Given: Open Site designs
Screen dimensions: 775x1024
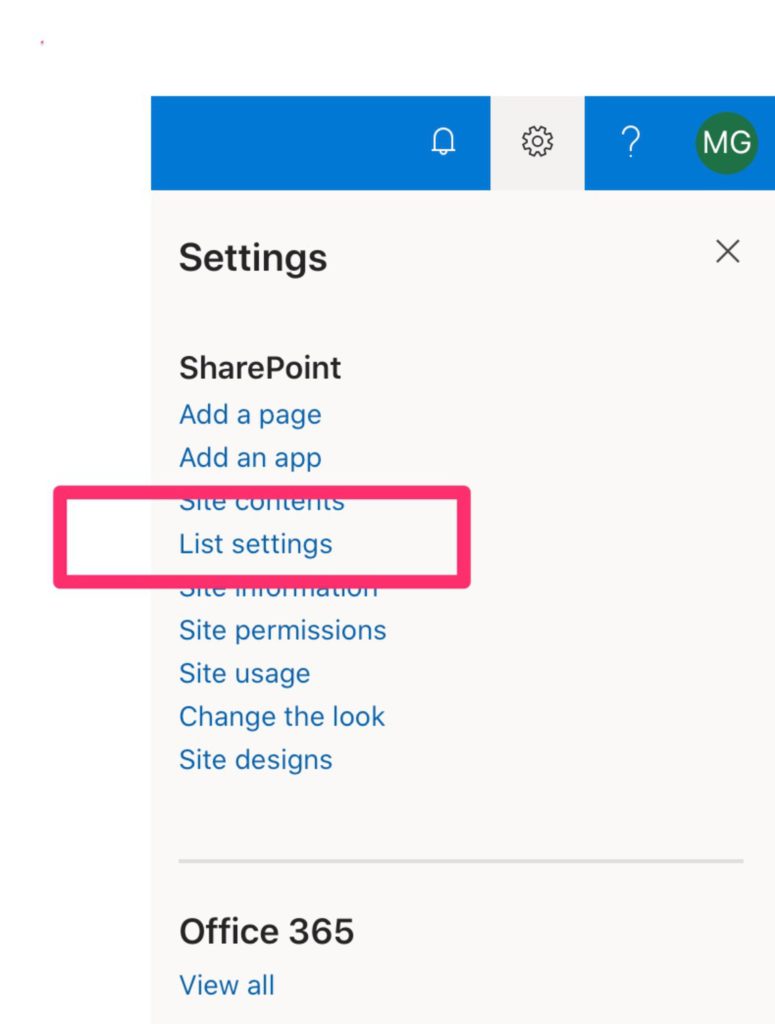Looking at the screenshot, I should [x=254, y=759].
